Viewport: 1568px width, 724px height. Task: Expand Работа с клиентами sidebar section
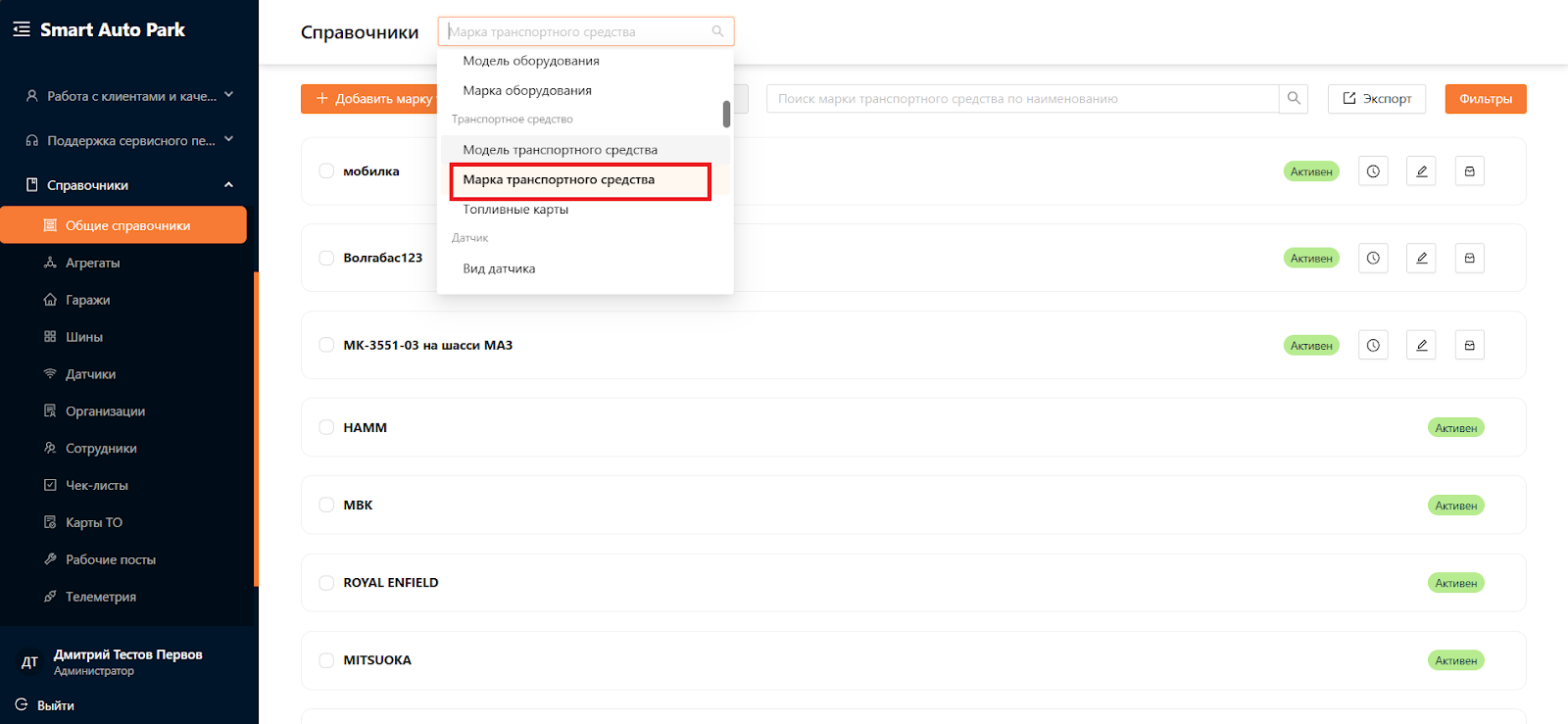click(228, 96)
